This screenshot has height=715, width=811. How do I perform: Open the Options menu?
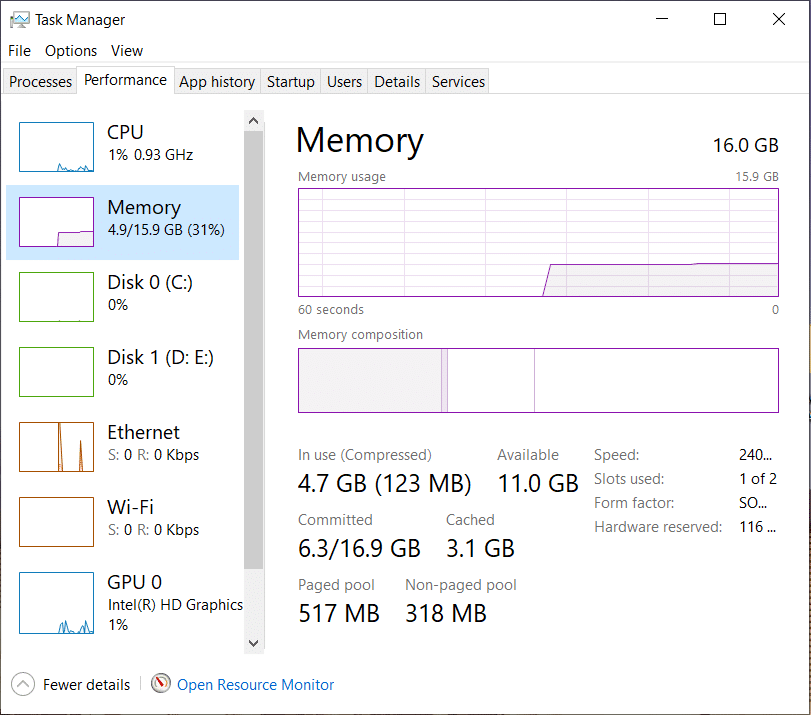[x=71, y=51]
